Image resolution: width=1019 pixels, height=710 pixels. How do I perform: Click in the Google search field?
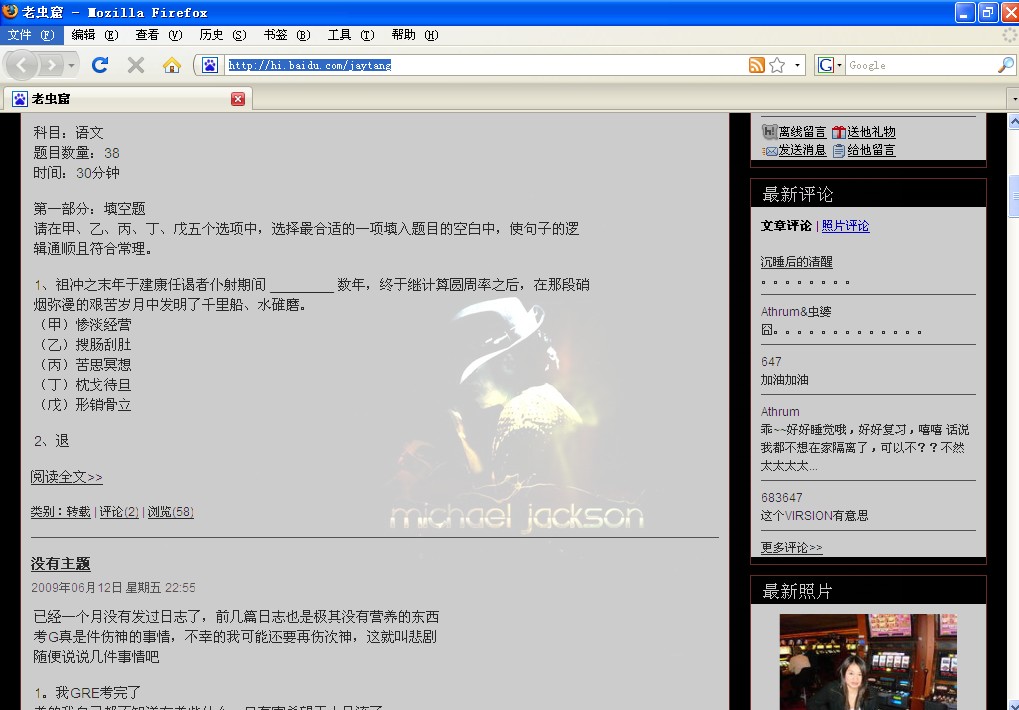tap(920, 65)
